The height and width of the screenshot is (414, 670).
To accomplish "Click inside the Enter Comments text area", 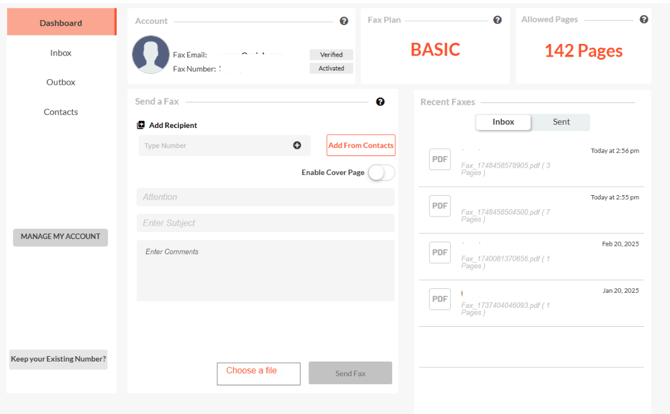I will point(265,271).
